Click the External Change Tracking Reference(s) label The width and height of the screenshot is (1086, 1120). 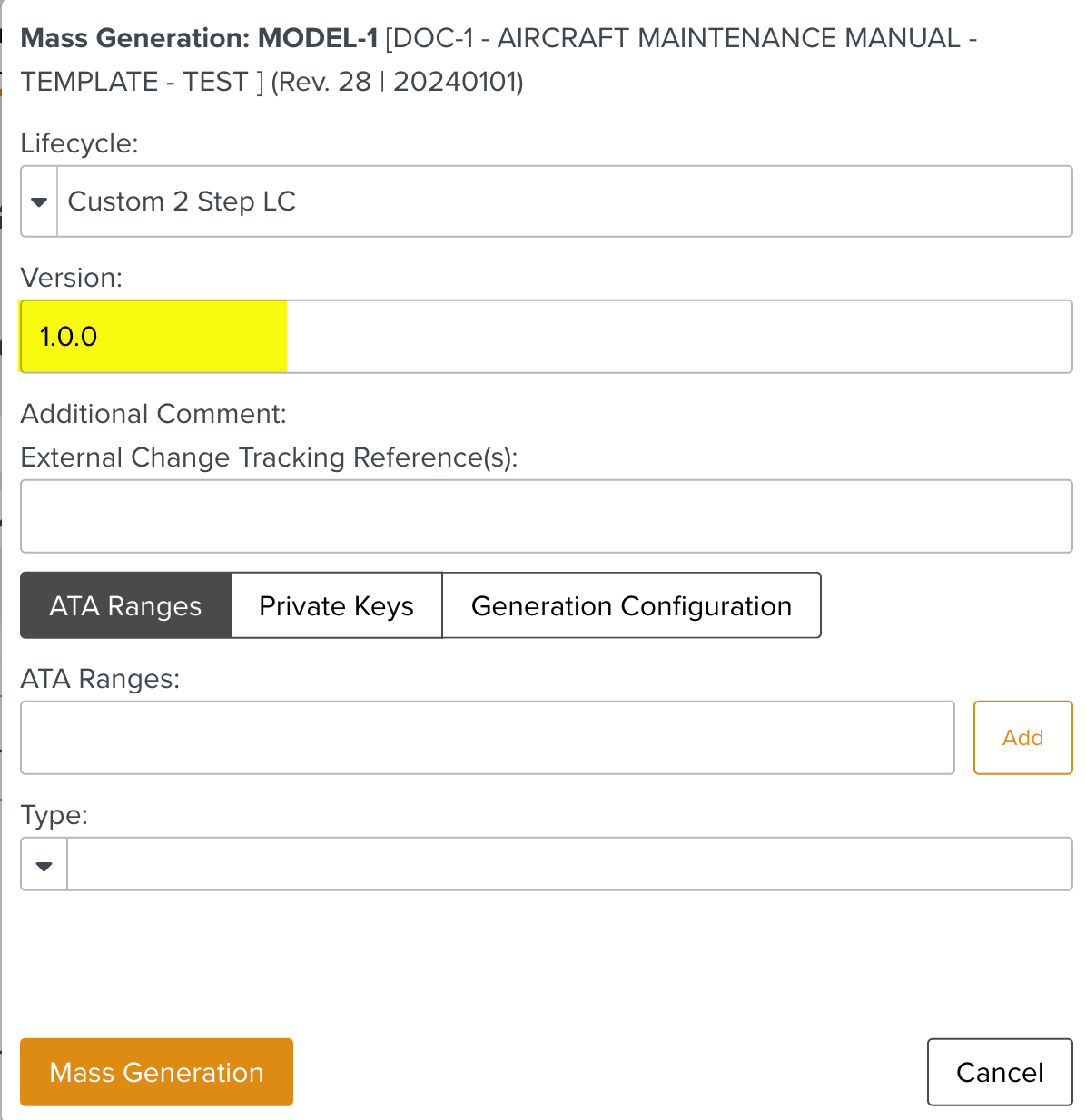coord(269,457)
